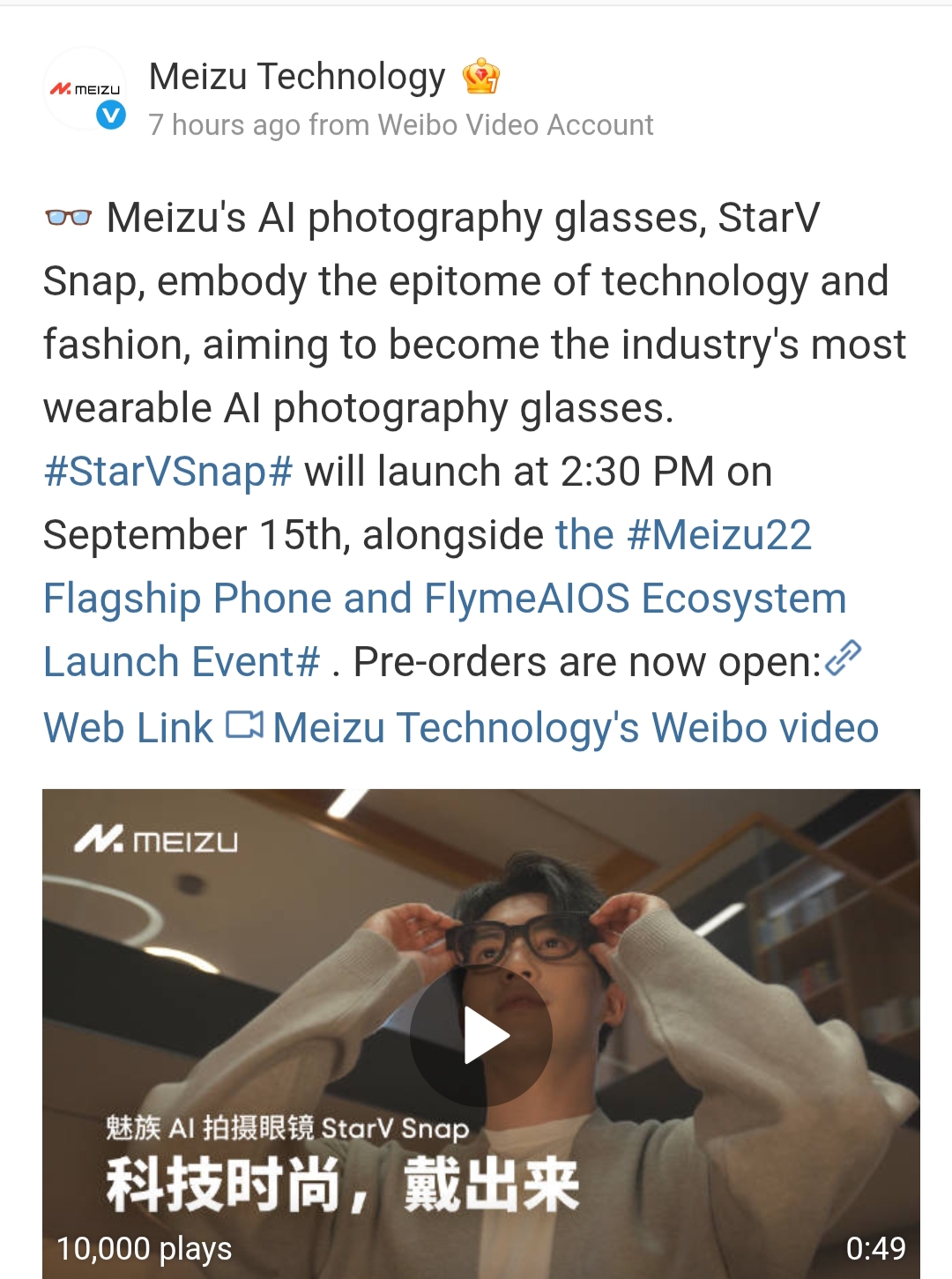
Task: Tap the crown membership icon
Action: tap(481, 77)
